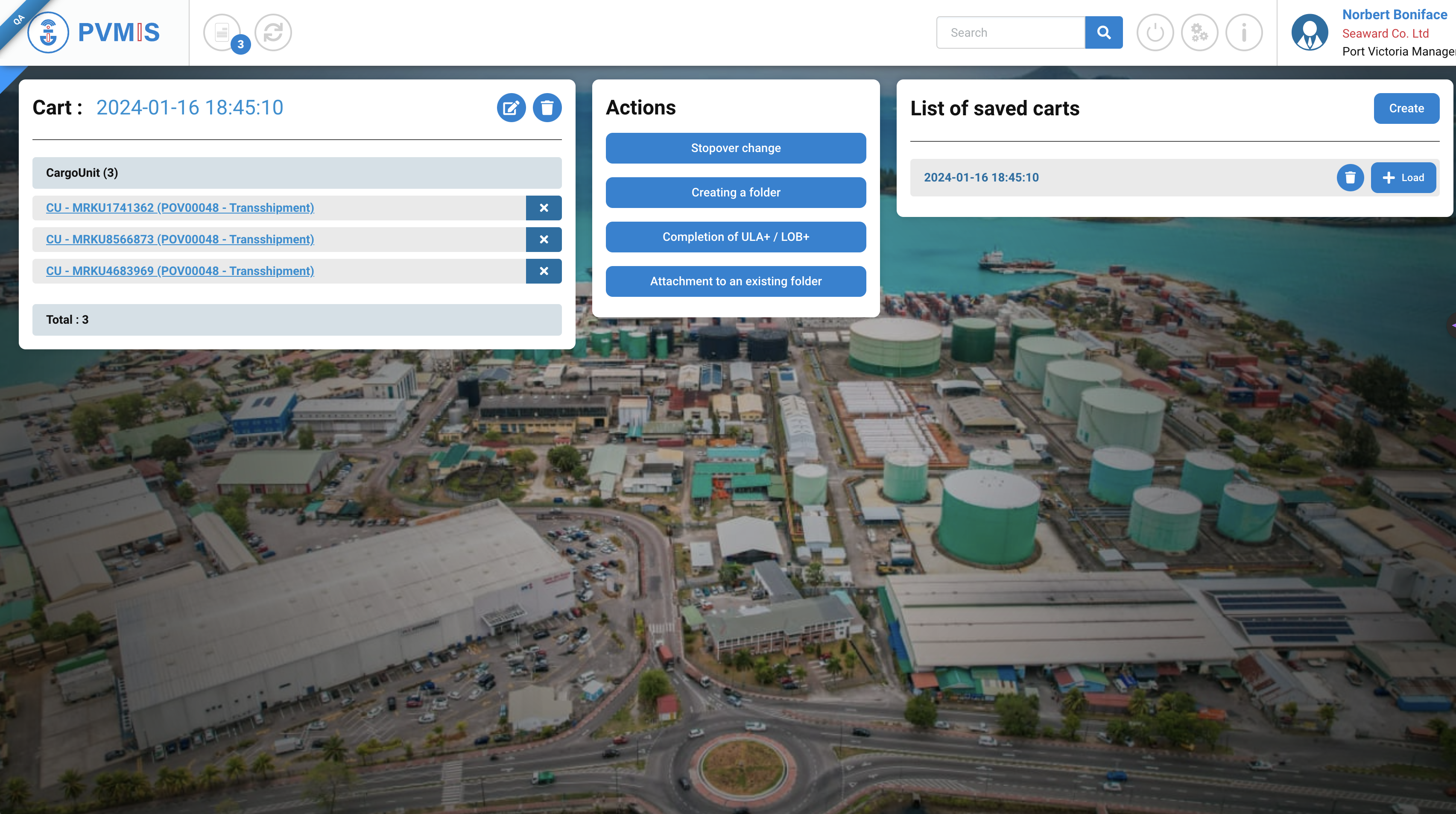The height and width of the screenshot is (814, 1456).
Task: Open CU - MRKU4683969 link
Action: pyautogui.click(x=180, y=271)
